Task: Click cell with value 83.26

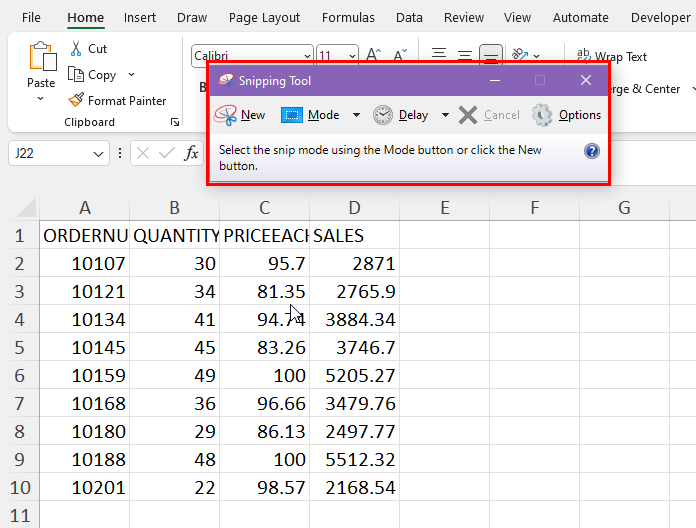Action: pos(265,347)
